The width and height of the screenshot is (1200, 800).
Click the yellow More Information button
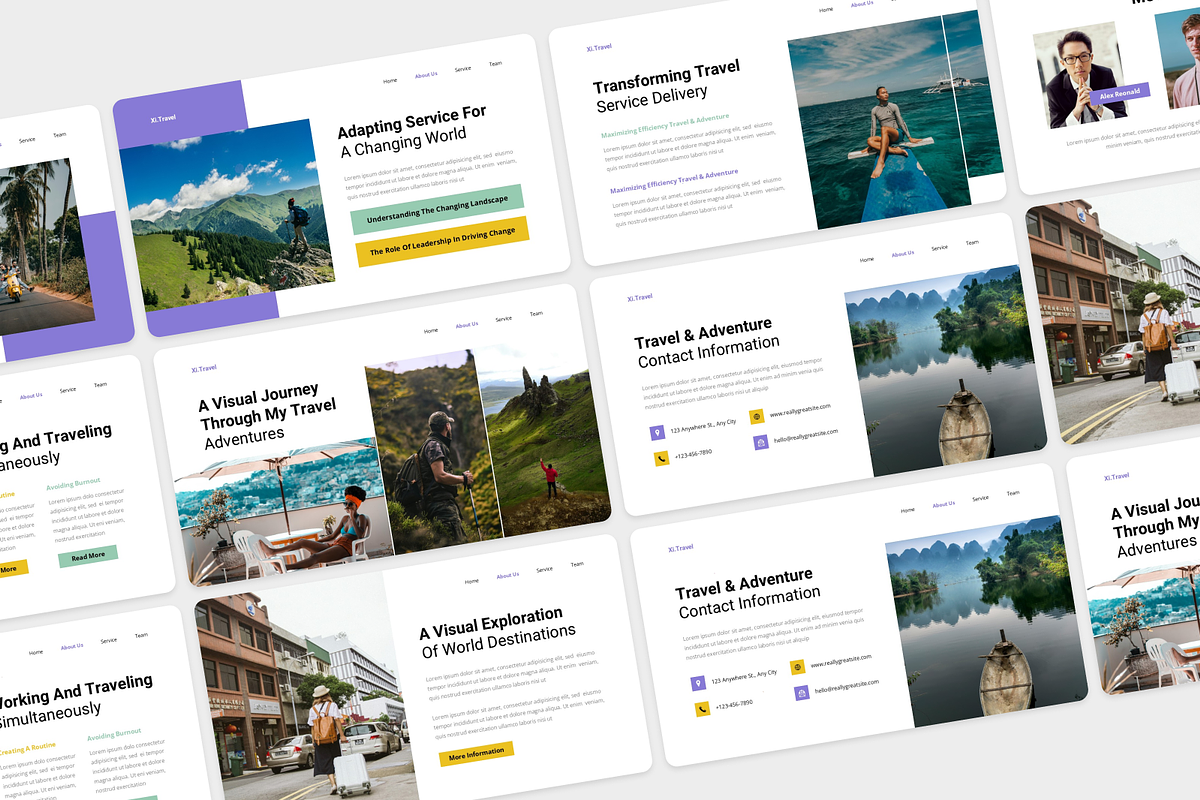coord(476,753)
